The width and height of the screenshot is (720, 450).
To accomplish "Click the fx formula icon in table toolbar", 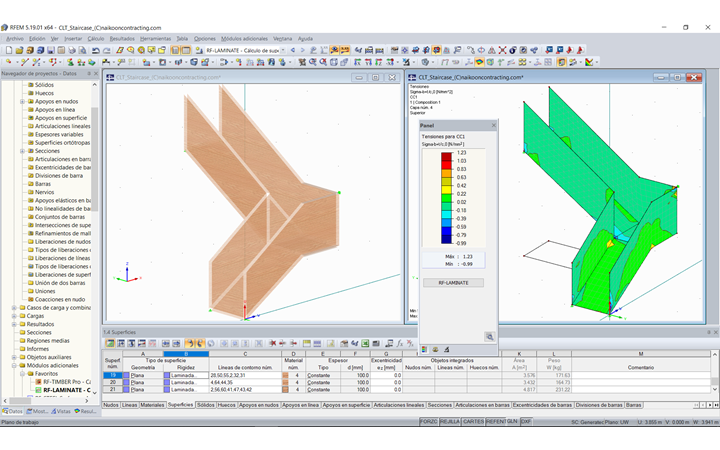I will coord(399,343).
